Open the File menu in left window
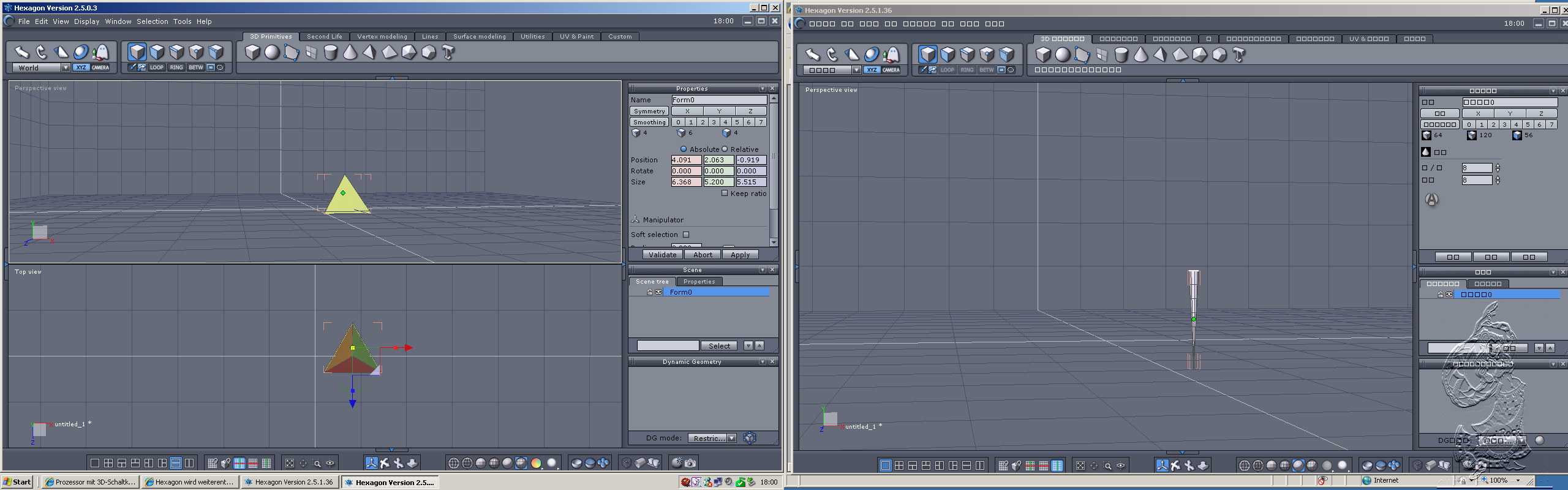This screenshot has height=490, width=1568. pos(24,21)
